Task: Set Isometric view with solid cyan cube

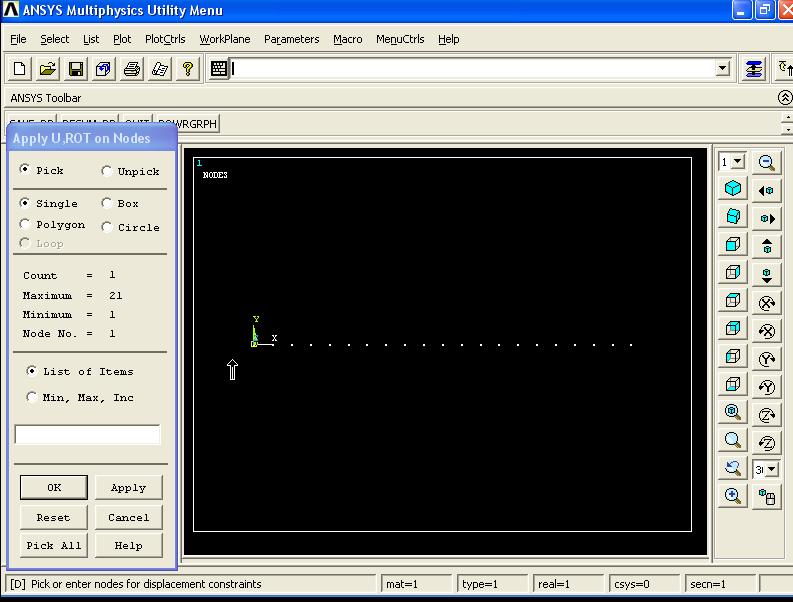Action: point(733,189)
